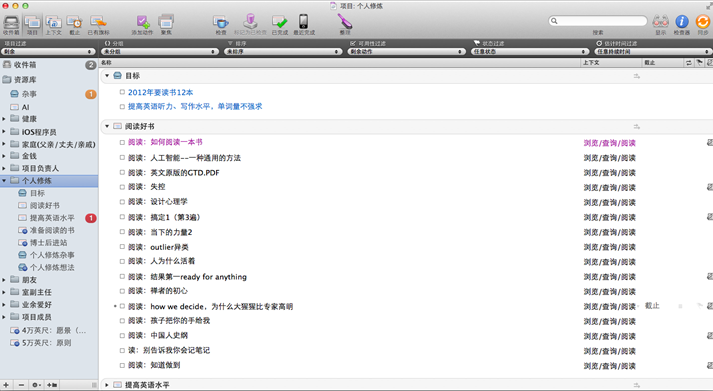The height and width of the screenshot is (391, 713).
Task: Open the 检查 review perspective (coffee cup)
Action: [x=221, y=22]
